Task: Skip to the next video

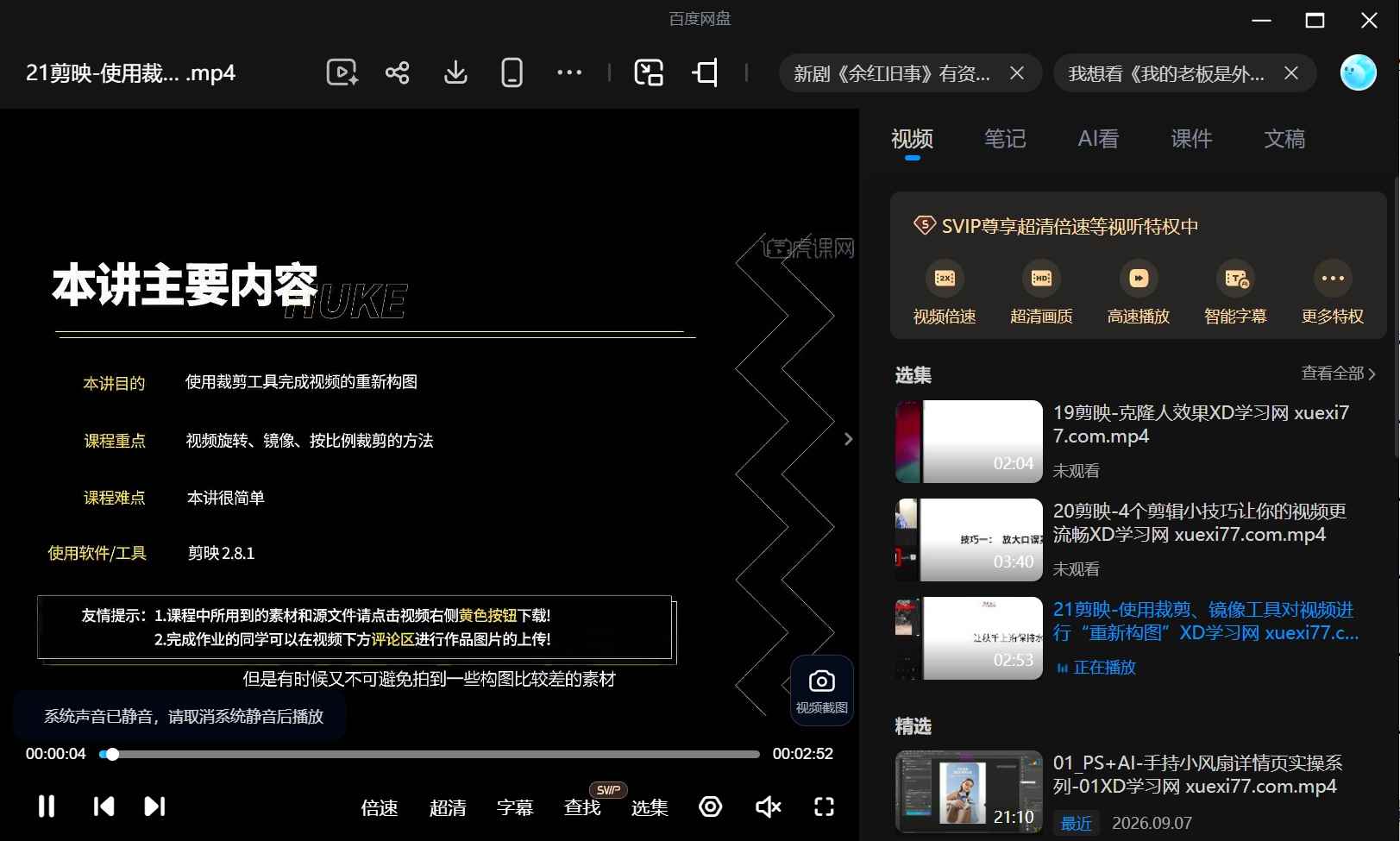Action: (x=154, y=806)
